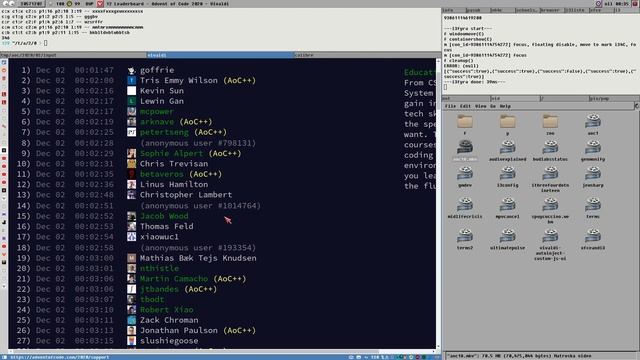This screenshot has width=640, height=360.
Task: Click slushiegoose's avatar image
Action: click(131, 341)
